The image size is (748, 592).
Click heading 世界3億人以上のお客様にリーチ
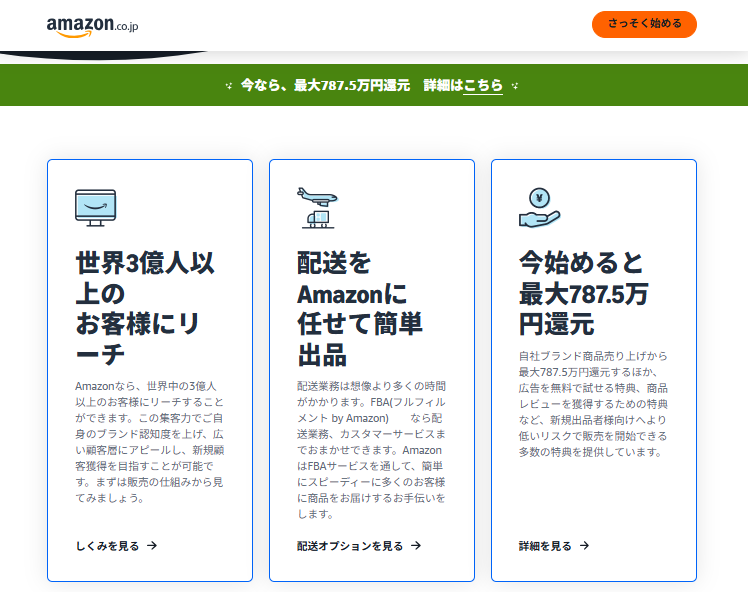pyautogui.click(x=145, y=308)
